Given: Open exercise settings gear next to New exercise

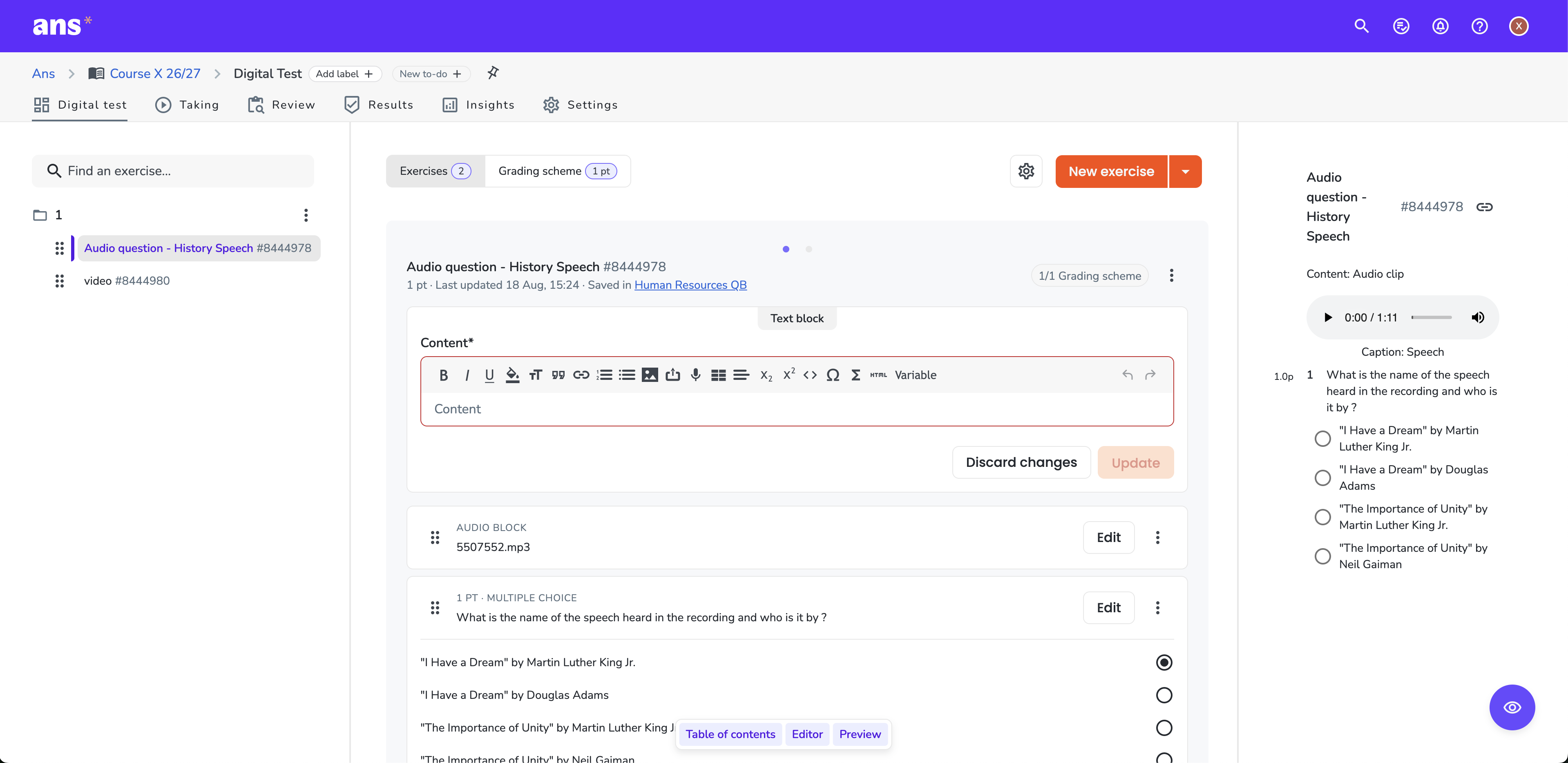Looking at the screenshot, I should (1026, 171).
